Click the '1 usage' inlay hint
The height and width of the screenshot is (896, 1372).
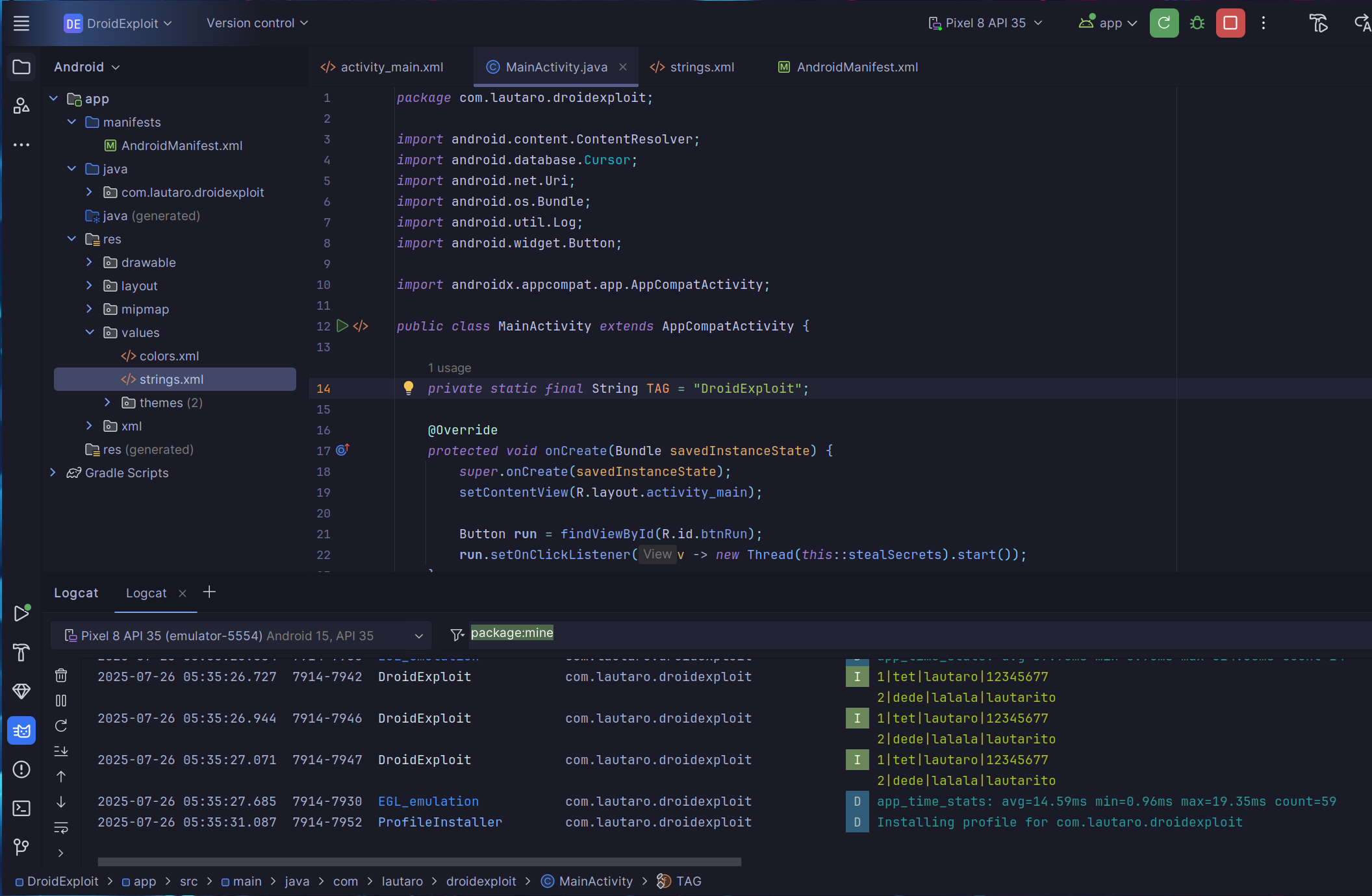[x=450, y=367]
